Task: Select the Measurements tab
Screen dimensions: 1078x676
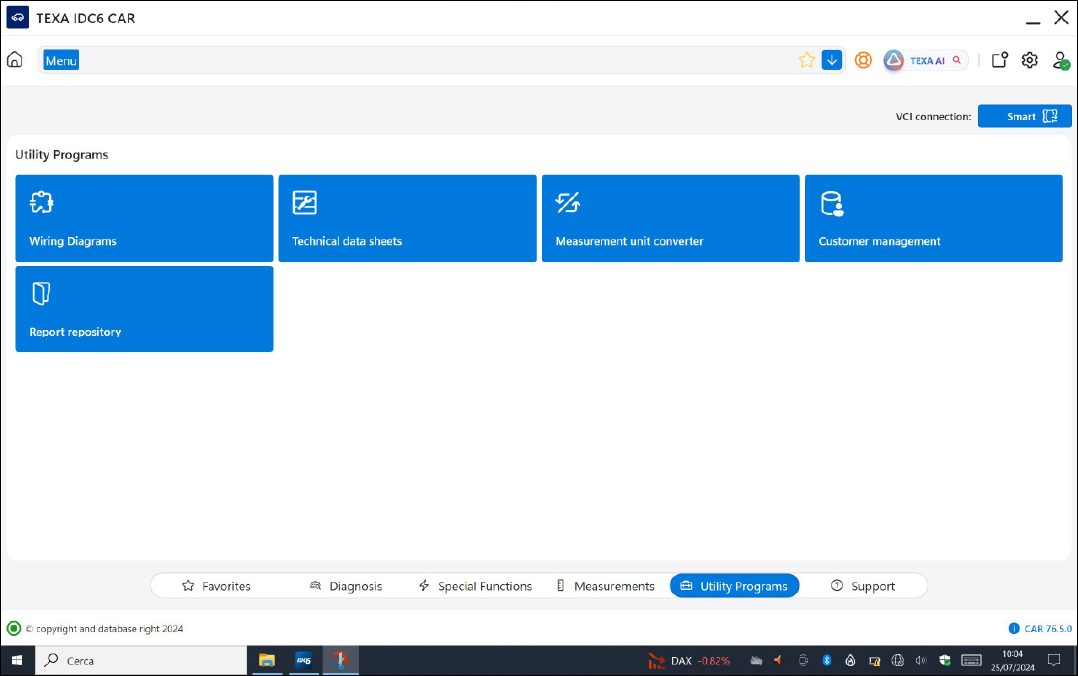Action: click(x=605, y=586)
